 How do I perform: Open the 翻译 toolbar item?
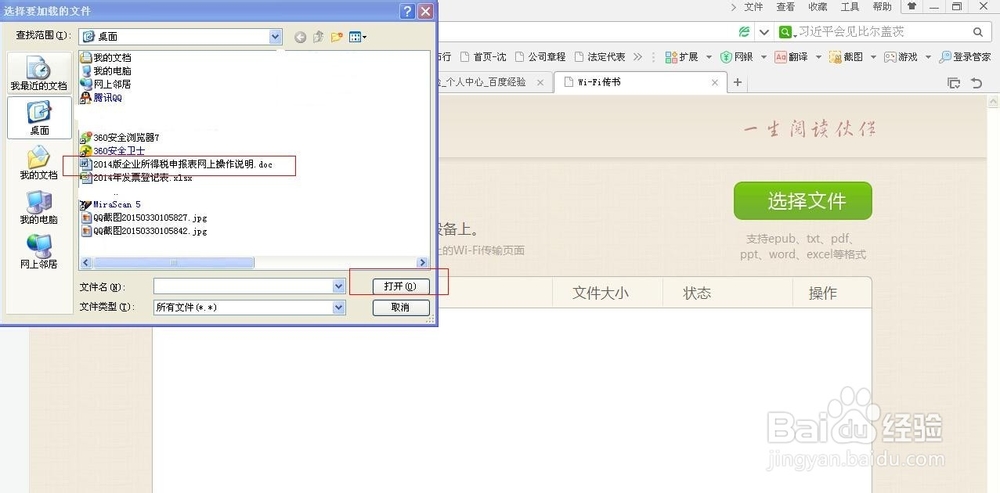(x=791, y=57)
